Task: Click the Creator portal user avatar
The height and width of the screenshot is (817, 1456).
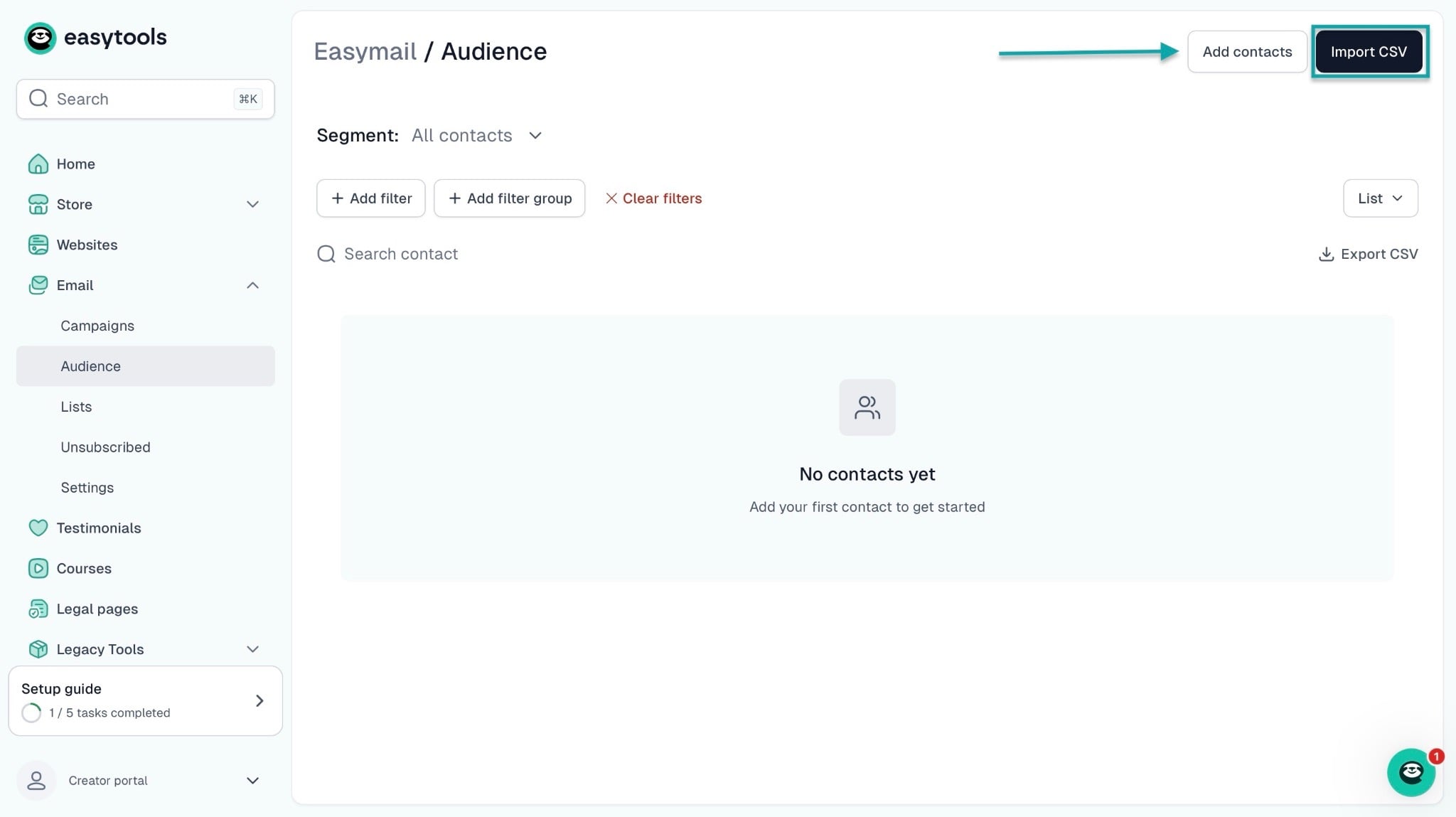Action: (x=36, y=781)
